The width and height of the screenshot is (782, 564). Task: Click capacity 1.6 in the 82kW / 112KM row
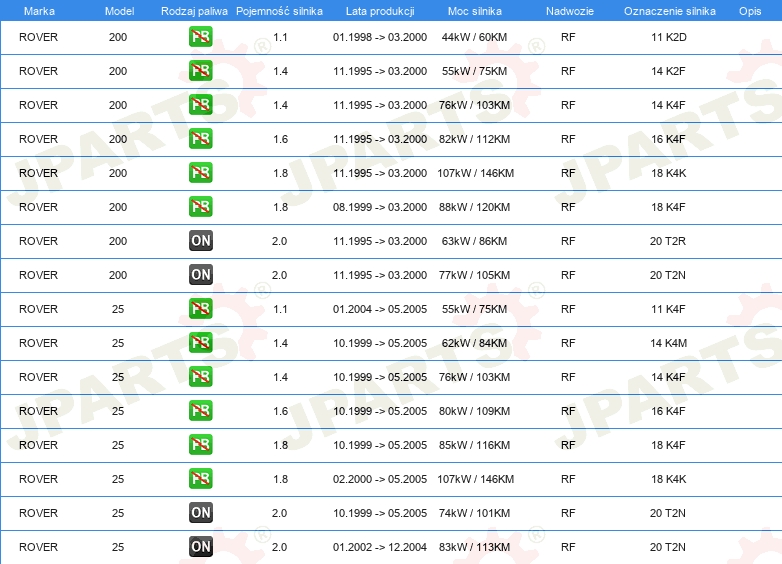pyautogui.click(x=280, y=139)
